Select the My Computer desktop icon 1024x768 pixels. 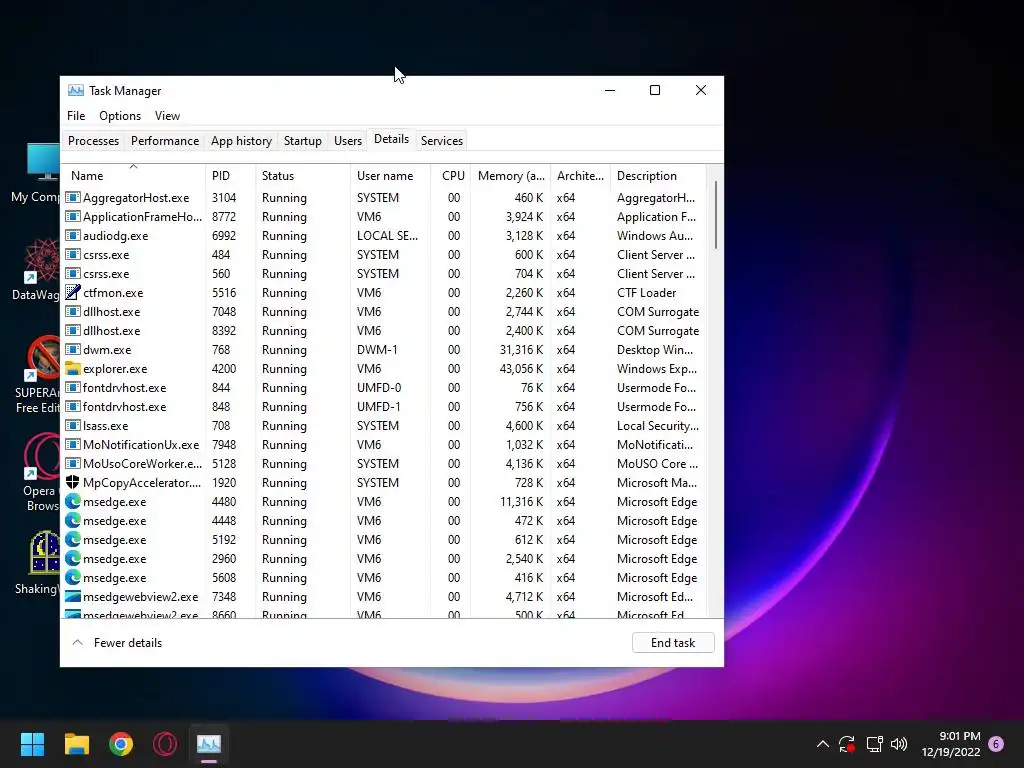tap(35, 173)
